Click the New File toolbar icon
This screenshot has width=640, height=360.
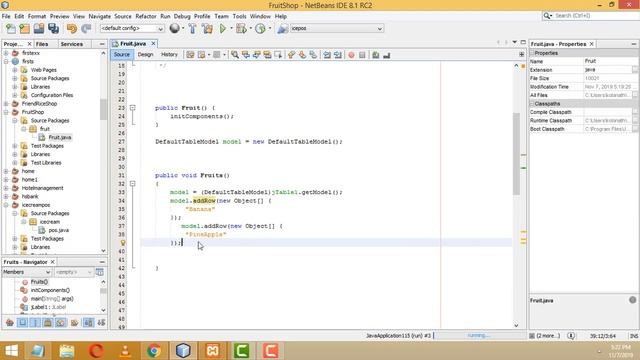11,29
